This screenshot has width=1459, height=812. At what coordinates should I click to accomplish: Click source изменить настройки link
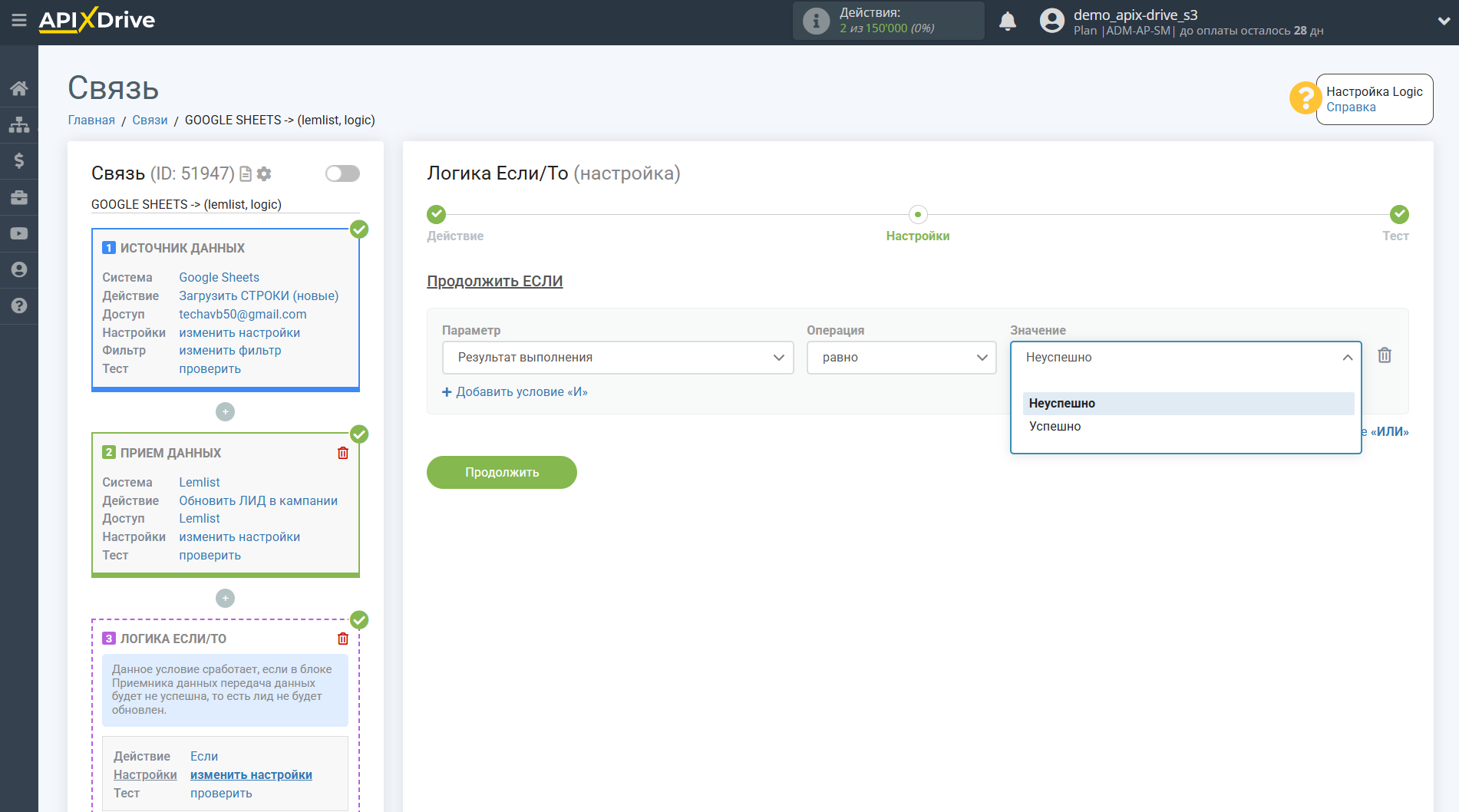[239, 333]
